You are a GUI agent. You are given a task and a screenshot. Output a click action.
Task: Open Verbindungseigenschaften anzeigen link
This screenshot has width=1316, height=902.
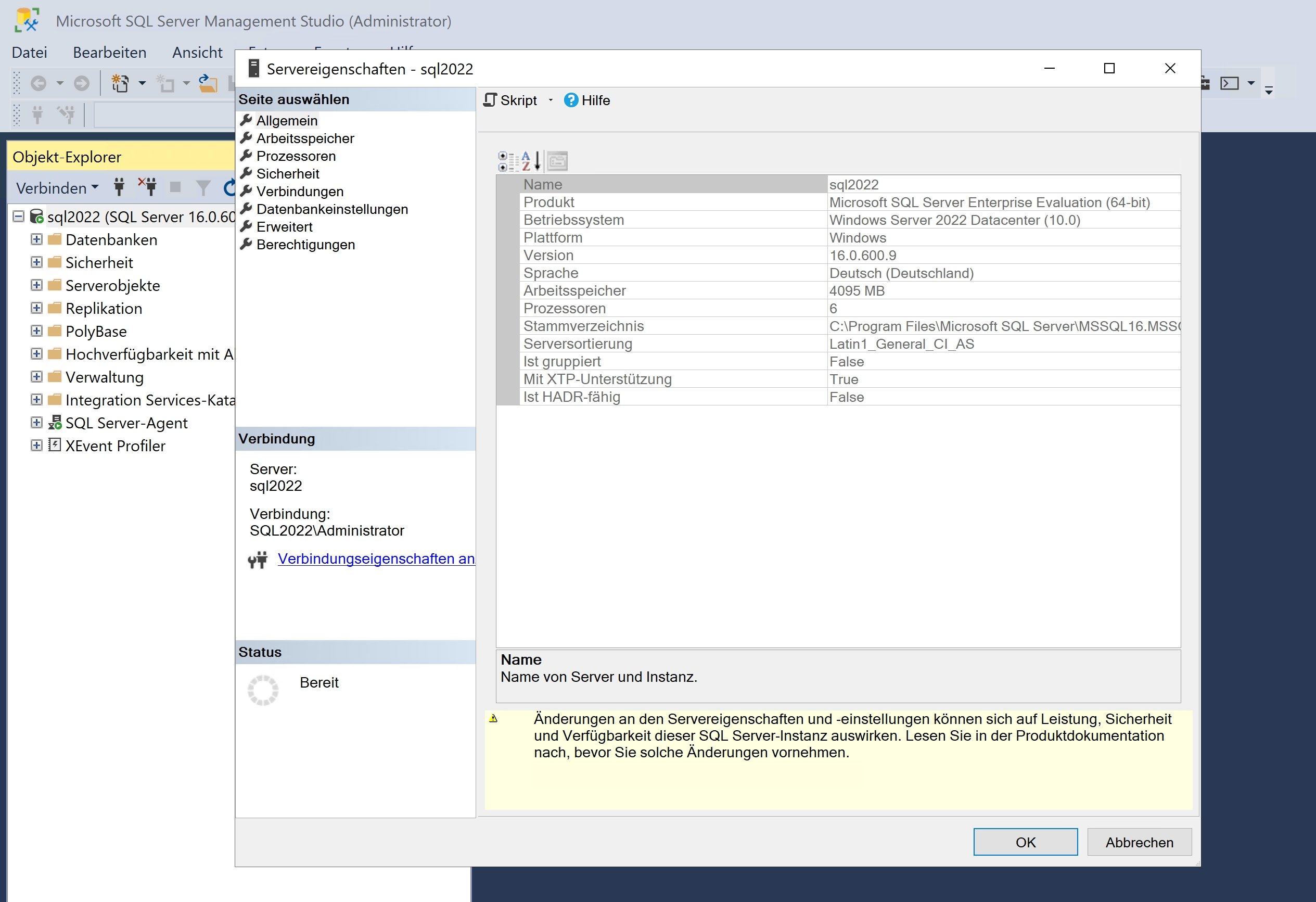coord(376,559)
